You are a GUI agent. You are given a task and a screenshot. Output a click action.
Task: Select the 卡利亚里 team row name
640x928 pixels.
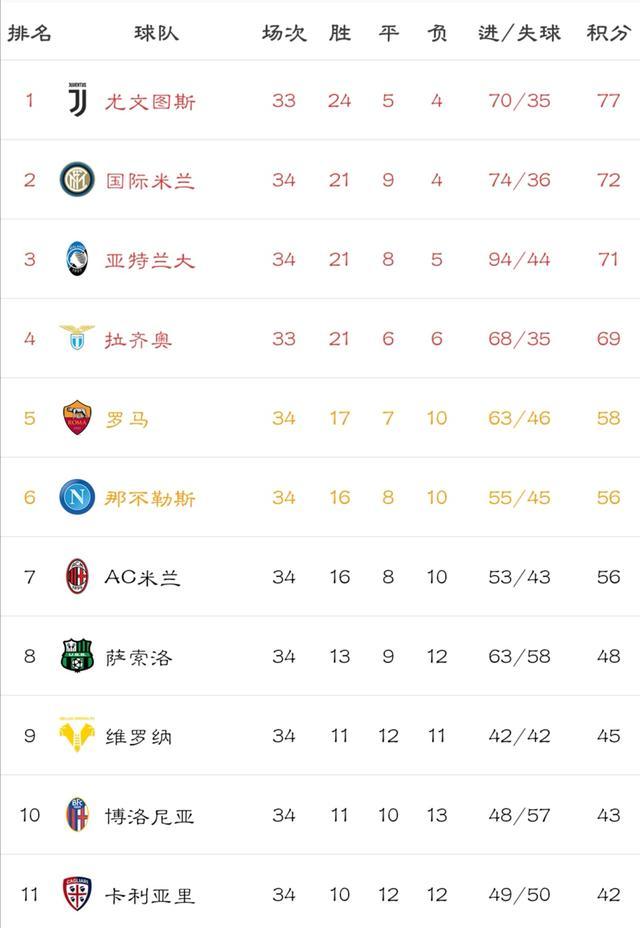point(150,895)
